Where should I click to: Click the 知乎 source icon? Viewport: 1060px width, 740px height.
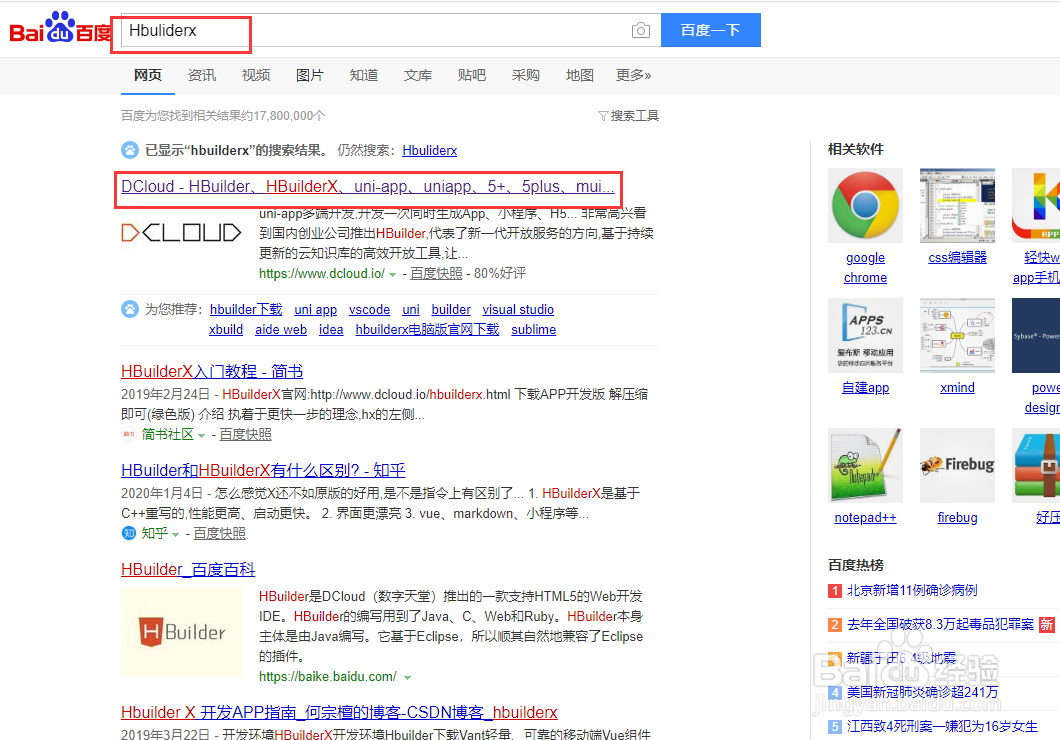(x=128, y=533)
